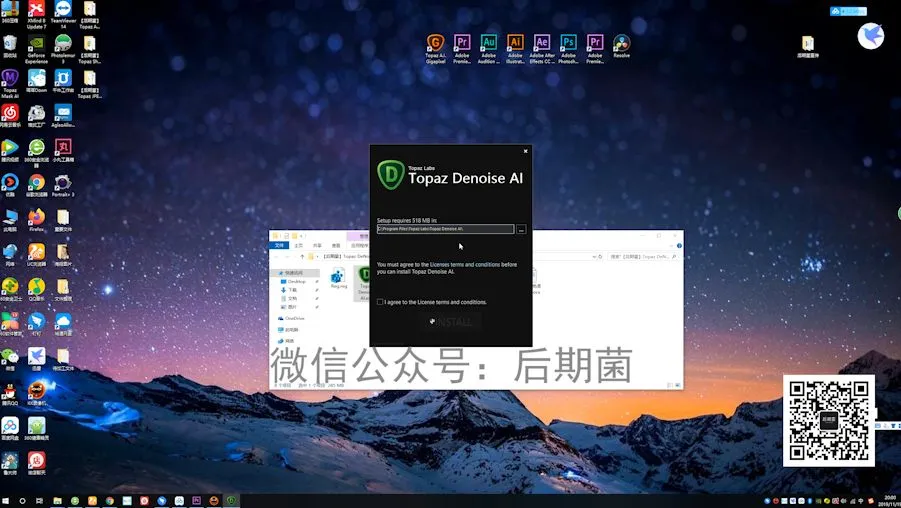Check the license agreement checkbox
This screenshot has width=901, height=508.
click(x=380, y=302)
